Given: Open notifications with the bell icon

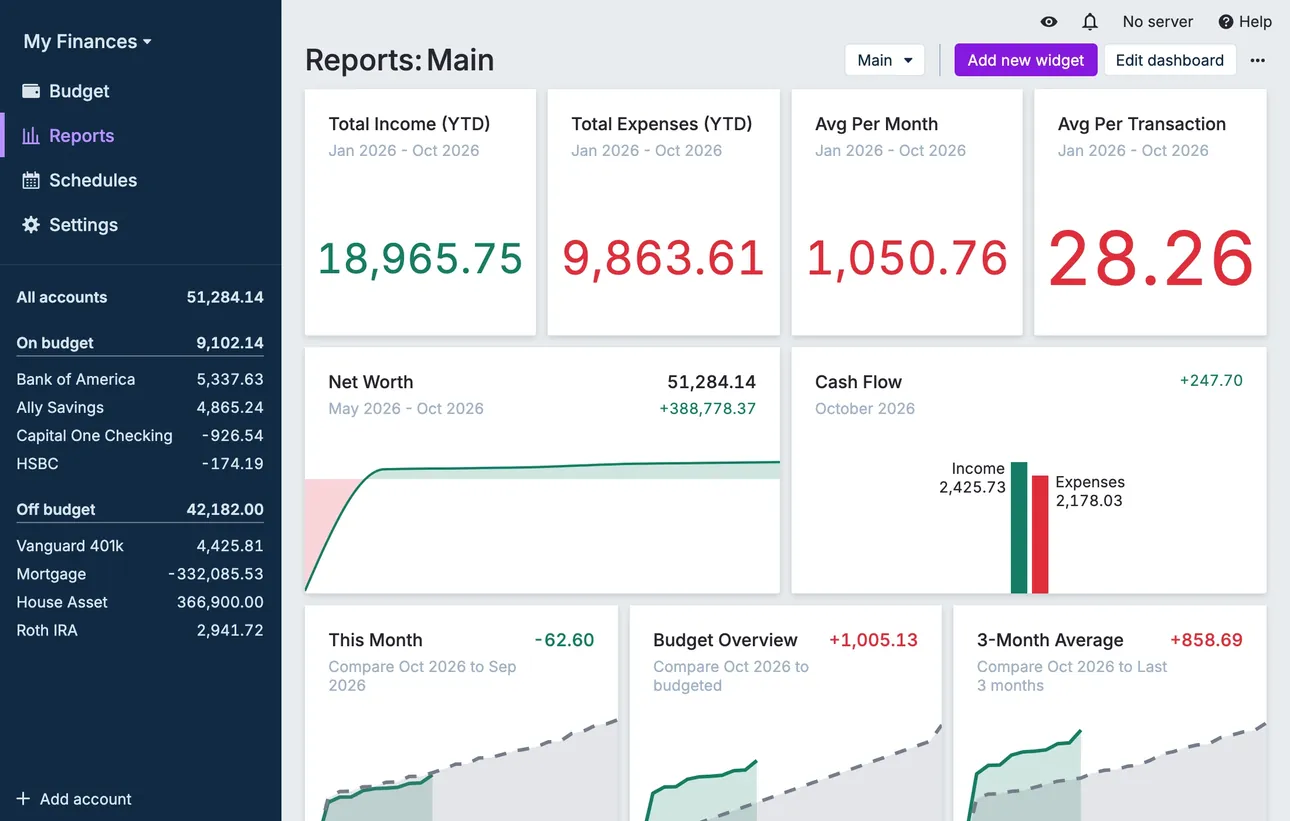Looking at the screenshot, I should (1090, 22).
